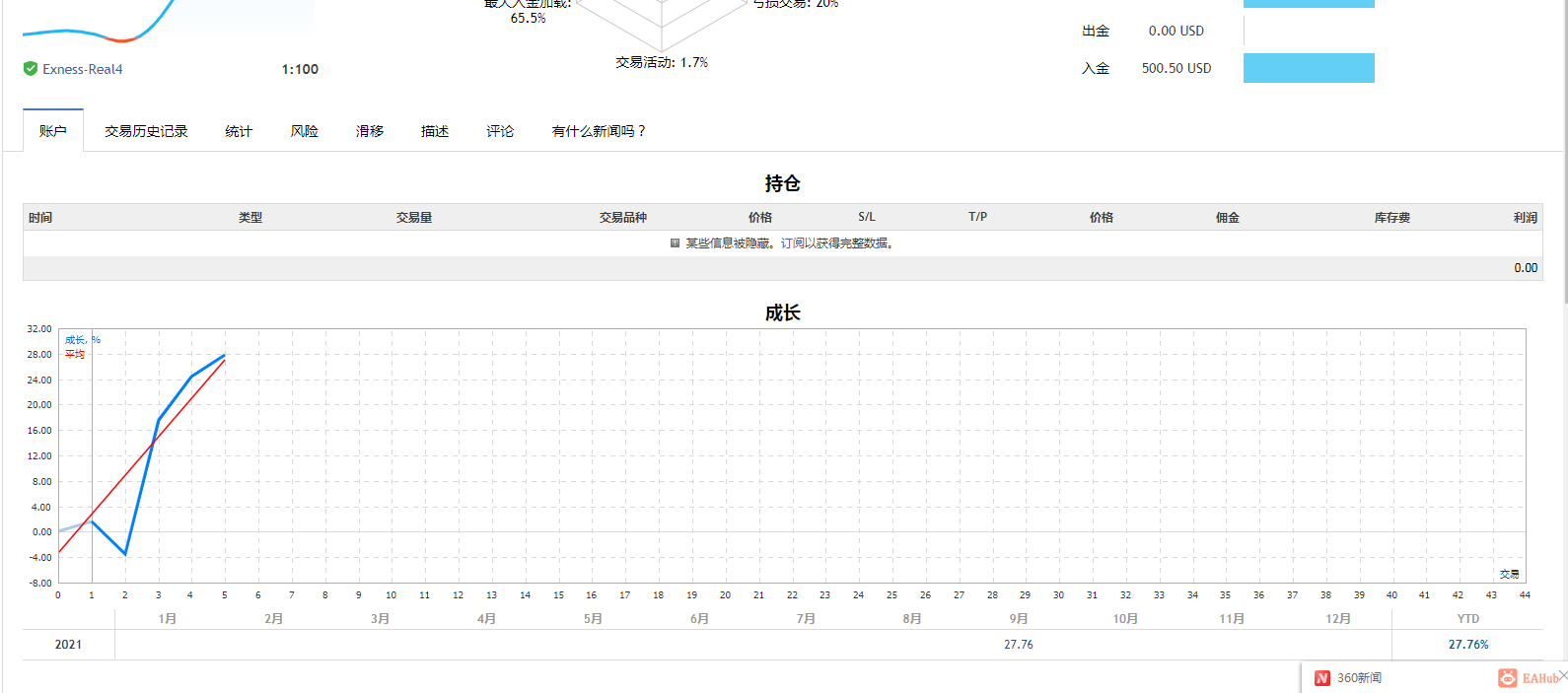Viewport: 1568px width, 693px height.
Task: Click the 佣金 column header
Action: (x=1228, y=217)
